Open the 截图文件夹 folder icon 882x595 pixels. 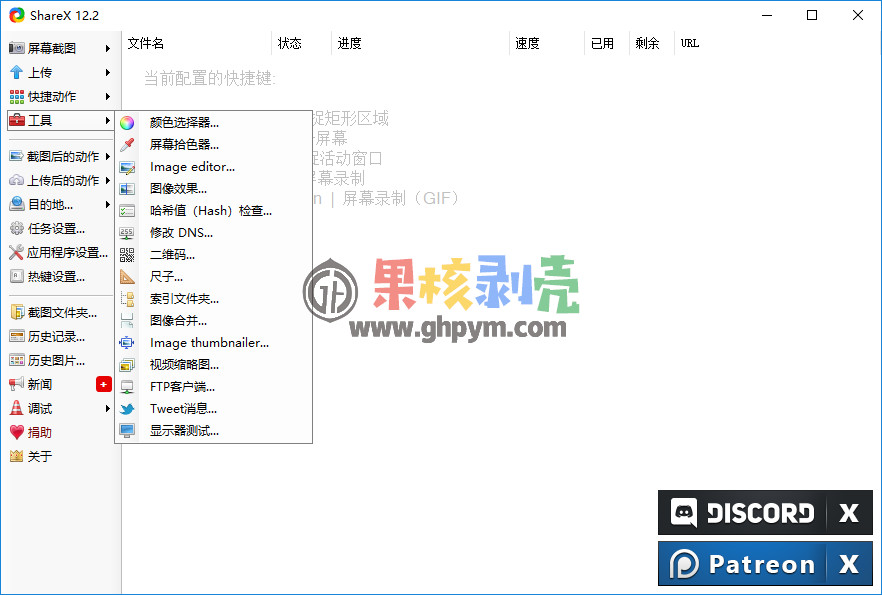pyautogui.click(x=17, y=312)
